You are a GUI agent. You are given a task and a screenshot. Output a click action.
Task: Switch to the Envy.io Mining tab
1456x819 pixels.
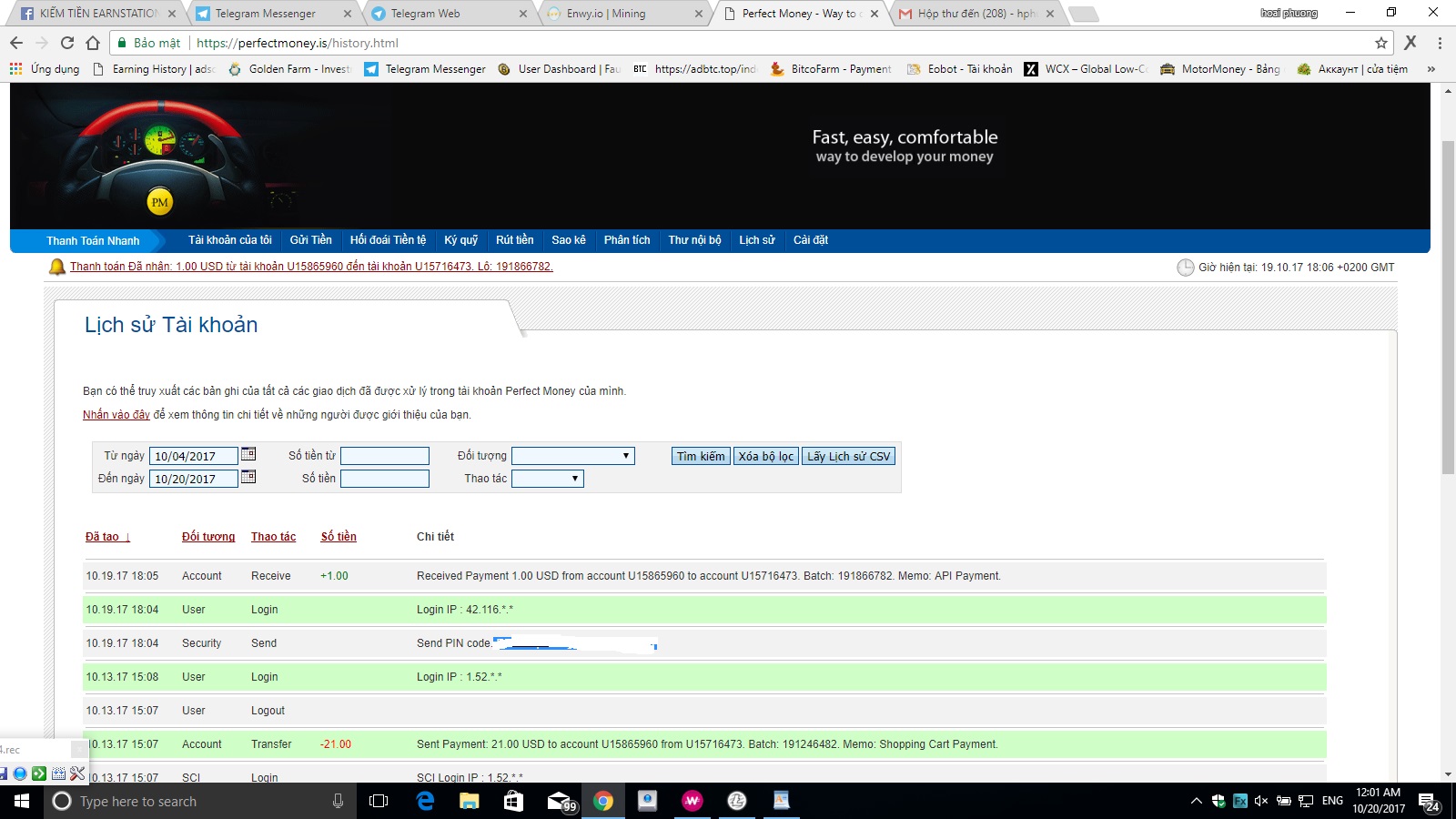coord(624,14)
